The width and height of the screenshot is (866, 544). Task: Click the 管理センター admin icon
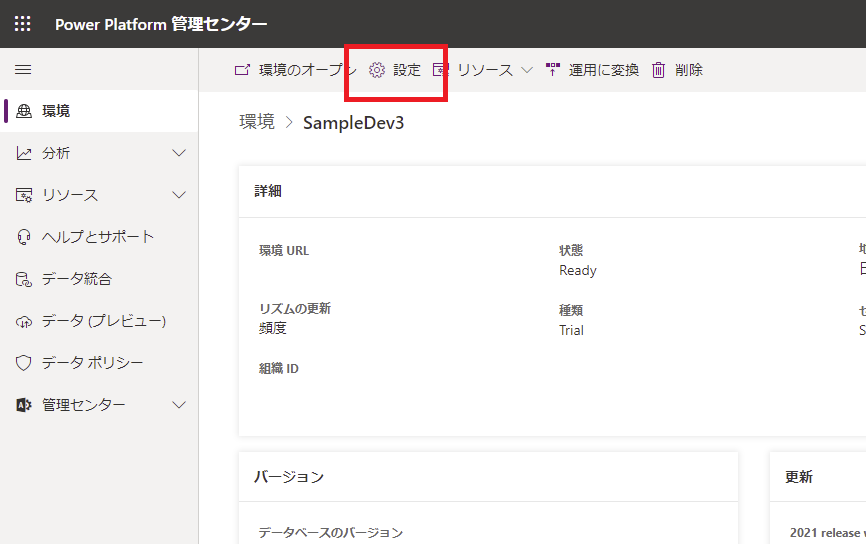(x=24, y=405)
